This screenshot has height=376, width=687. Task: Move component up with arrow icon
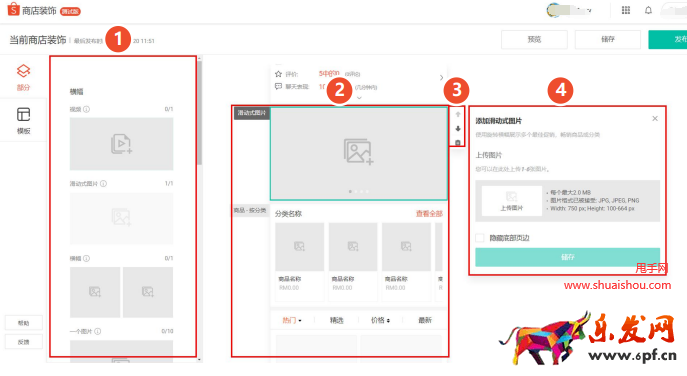coord(458,114)
